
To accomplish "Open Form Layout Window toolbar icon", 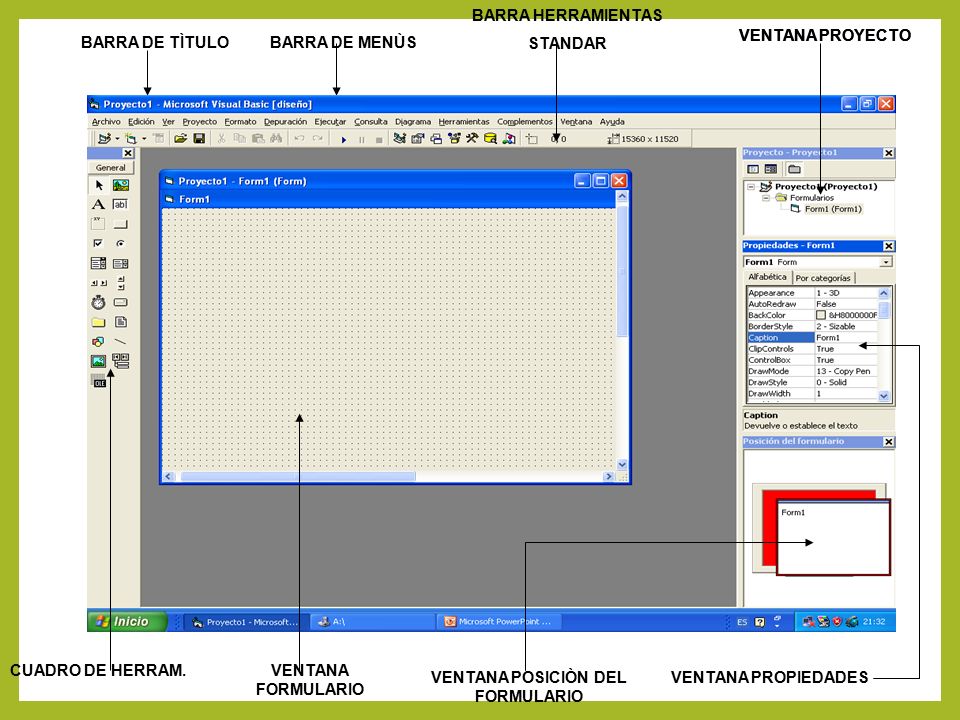I will pos(436,139).
